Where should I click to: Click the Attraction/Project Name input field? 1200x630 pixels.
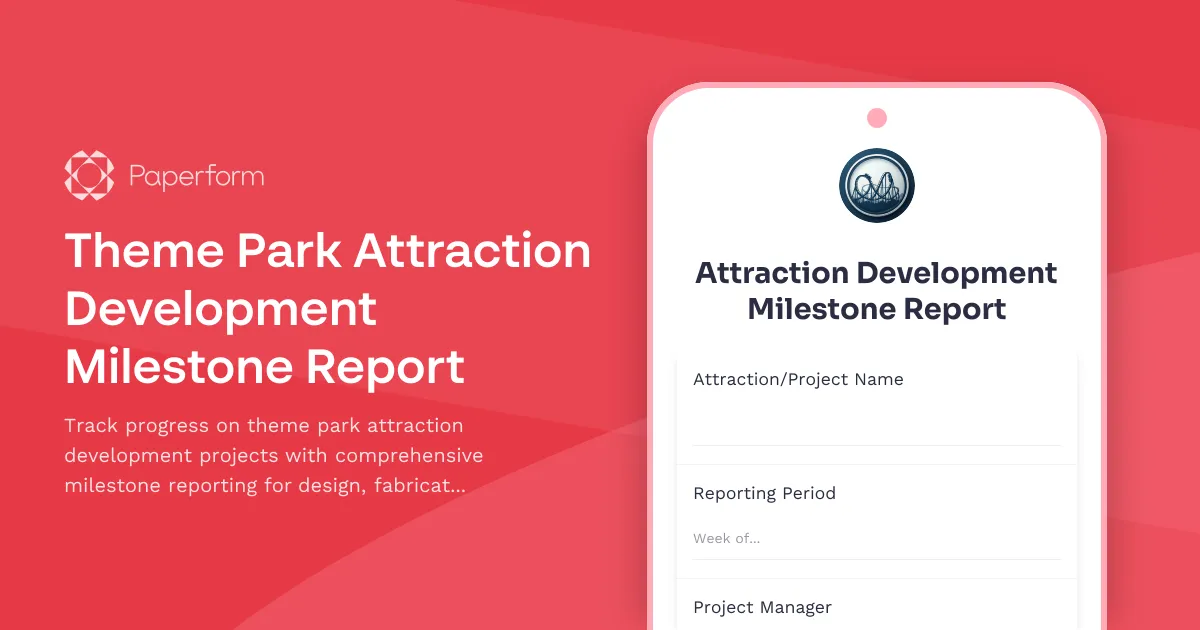tap(876, 420)
